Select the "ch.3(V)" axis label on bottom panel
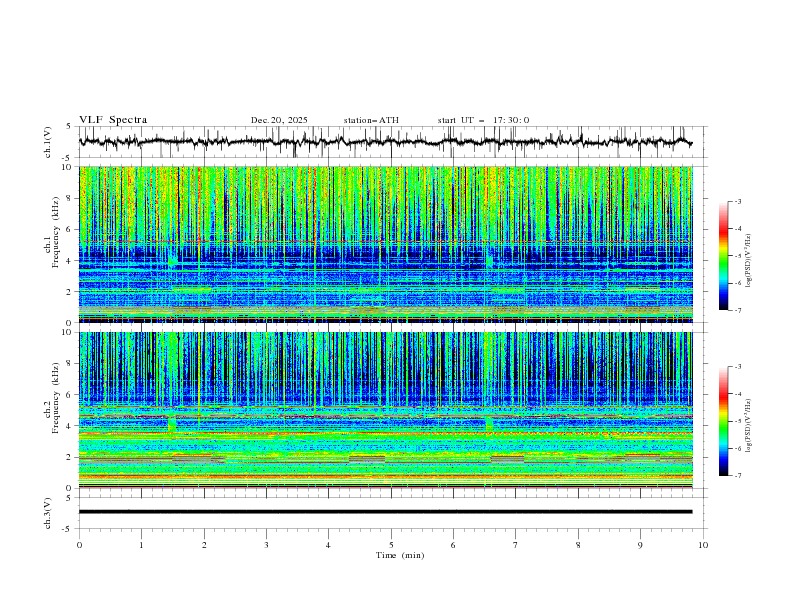Image resolution: width=792 pixels, height=612 pixels. point(49,512)
